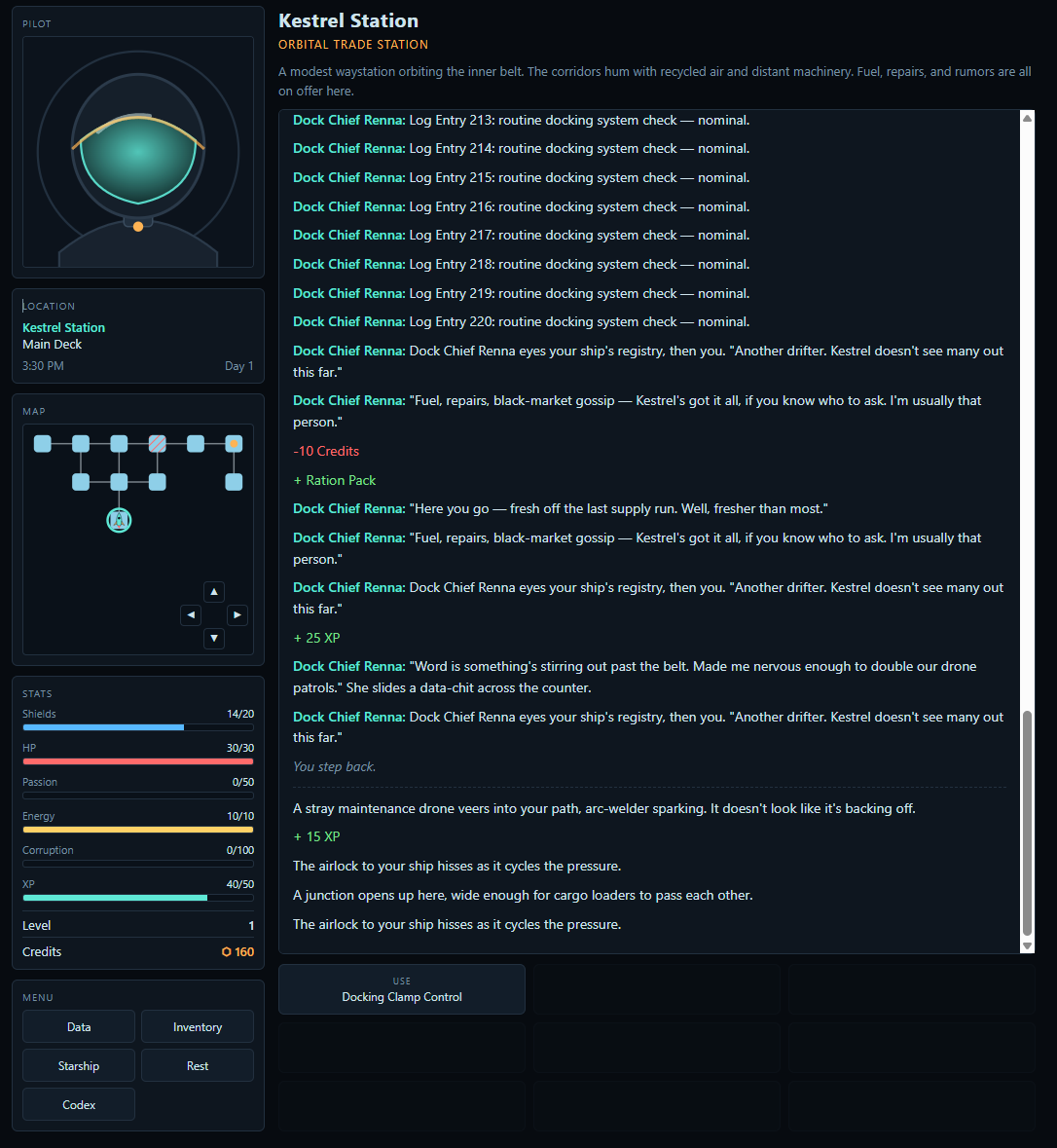Click the "Word is something's stirring" dialogue

pos(635,677)
